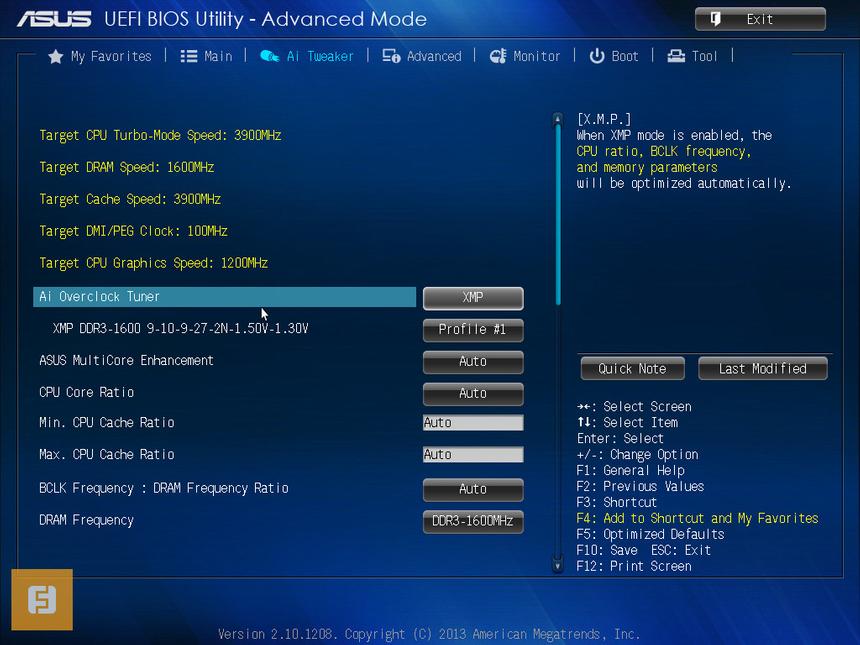Screen dimensions: 860x645
Task: Click the Monitor tab icon
Action: pos(498,57)
